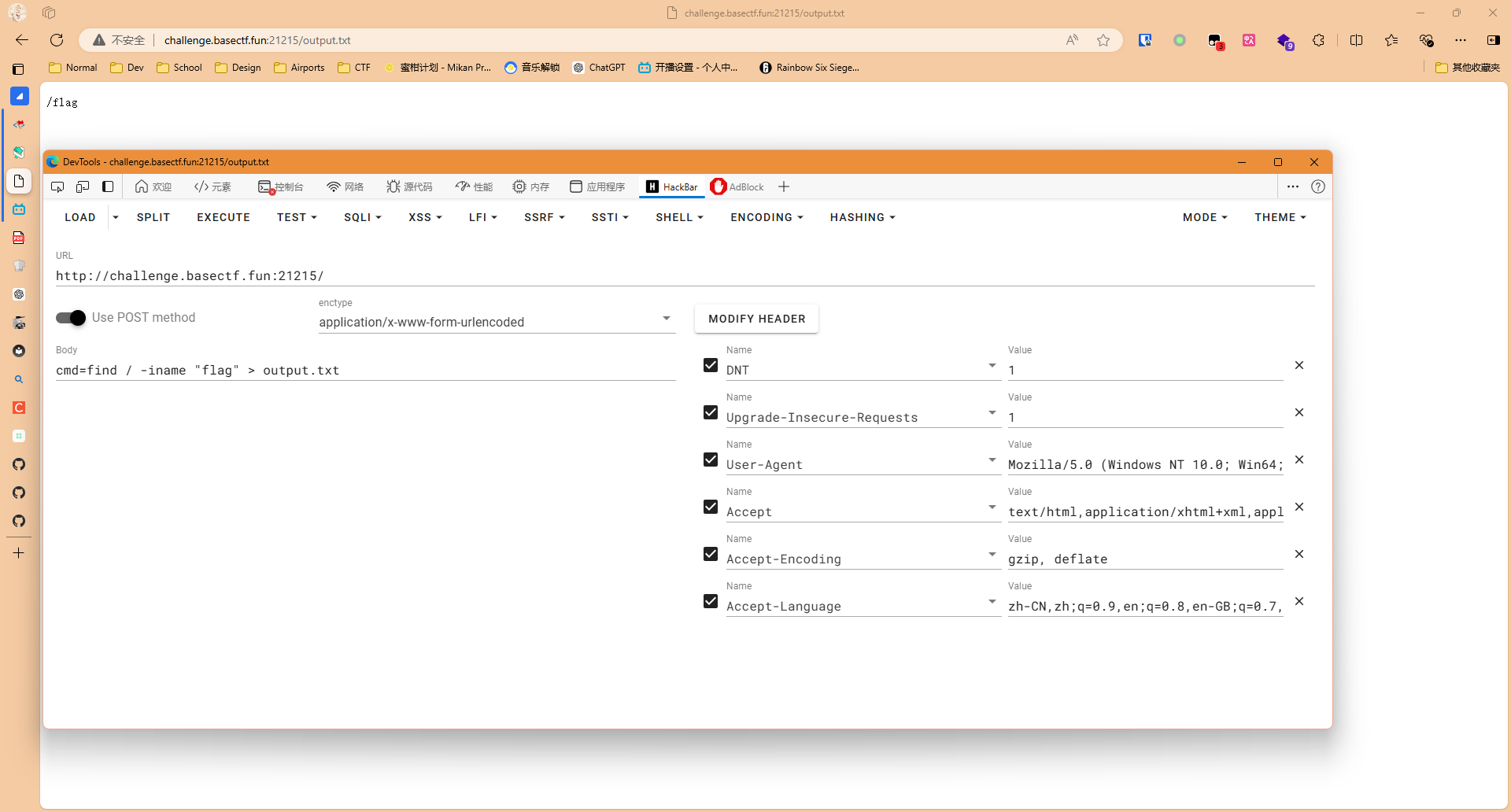Click the MODIFY HEADER button
Viewport: 1511px width, 812px height.
click(756, 319)
